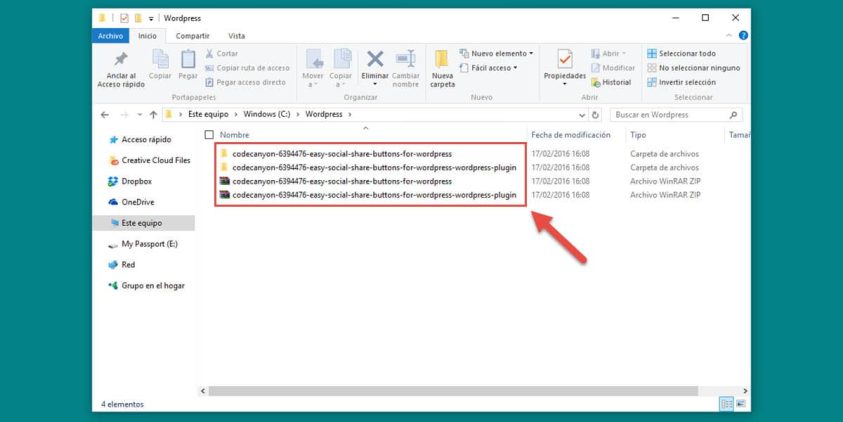Click the Cambiar nombre icon
The height and width of the screenshot is (422, 843).
405,59
